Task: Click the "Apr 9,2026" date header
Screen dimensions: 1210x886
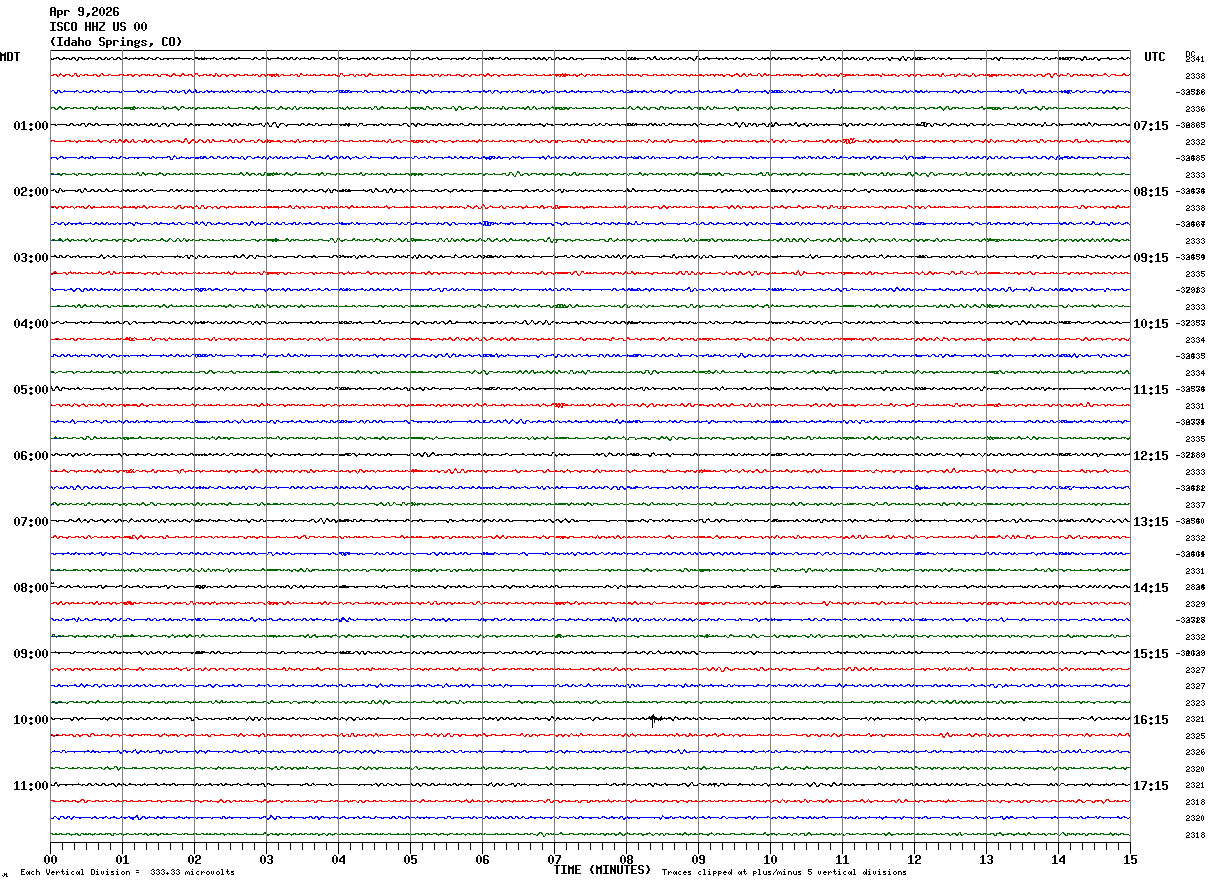Action: [x=84, y=12]
